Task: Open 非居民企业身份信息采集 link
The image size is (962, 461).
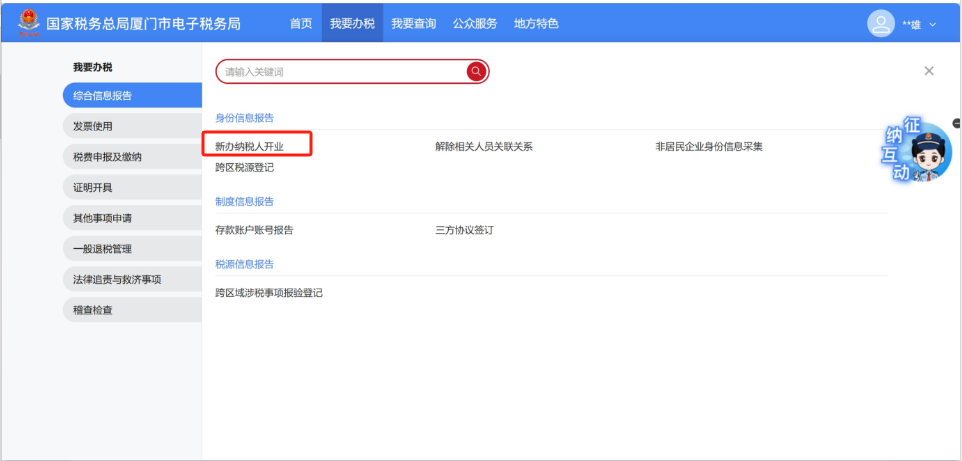Action: click(x=709, y=147)
